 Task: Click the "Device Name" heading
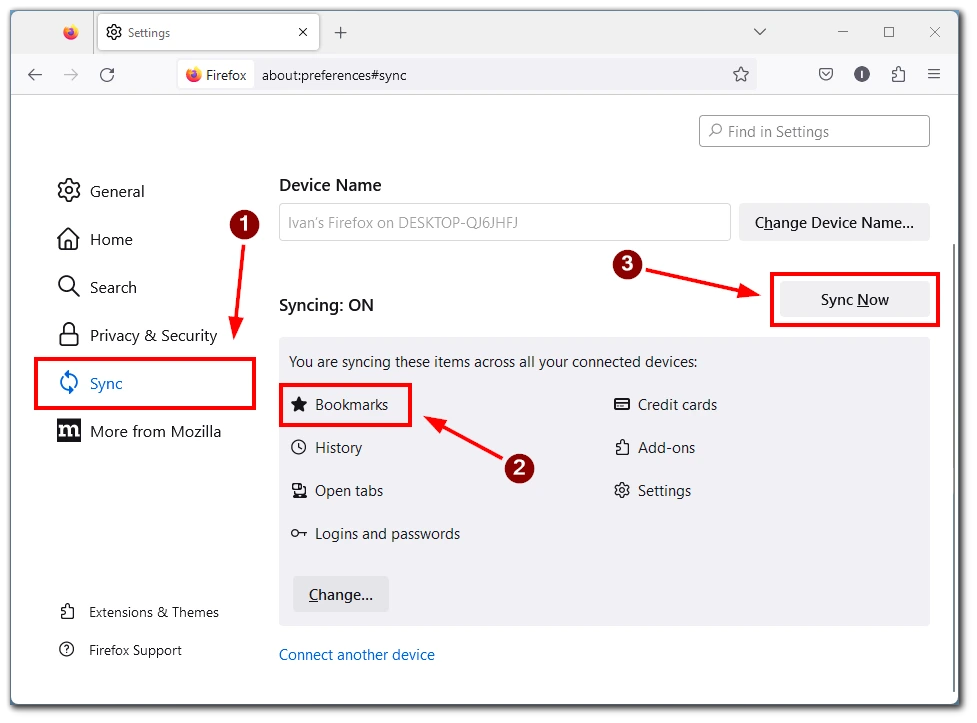point(330,185)
